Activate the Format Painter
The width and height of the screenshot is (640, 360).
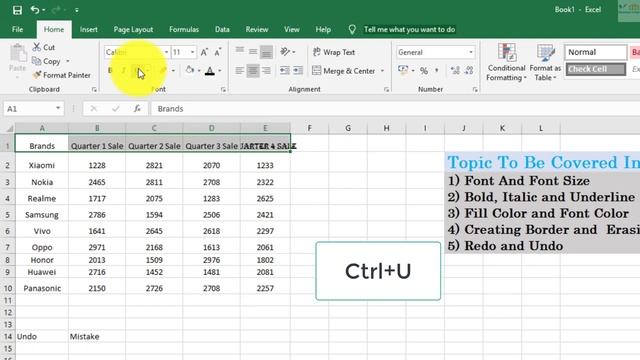tap(61, 75)
